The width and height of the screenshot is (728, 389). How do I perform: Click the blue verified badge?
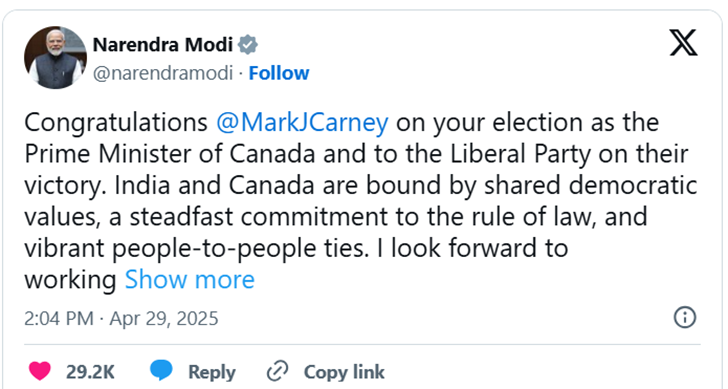coord(248,45)
